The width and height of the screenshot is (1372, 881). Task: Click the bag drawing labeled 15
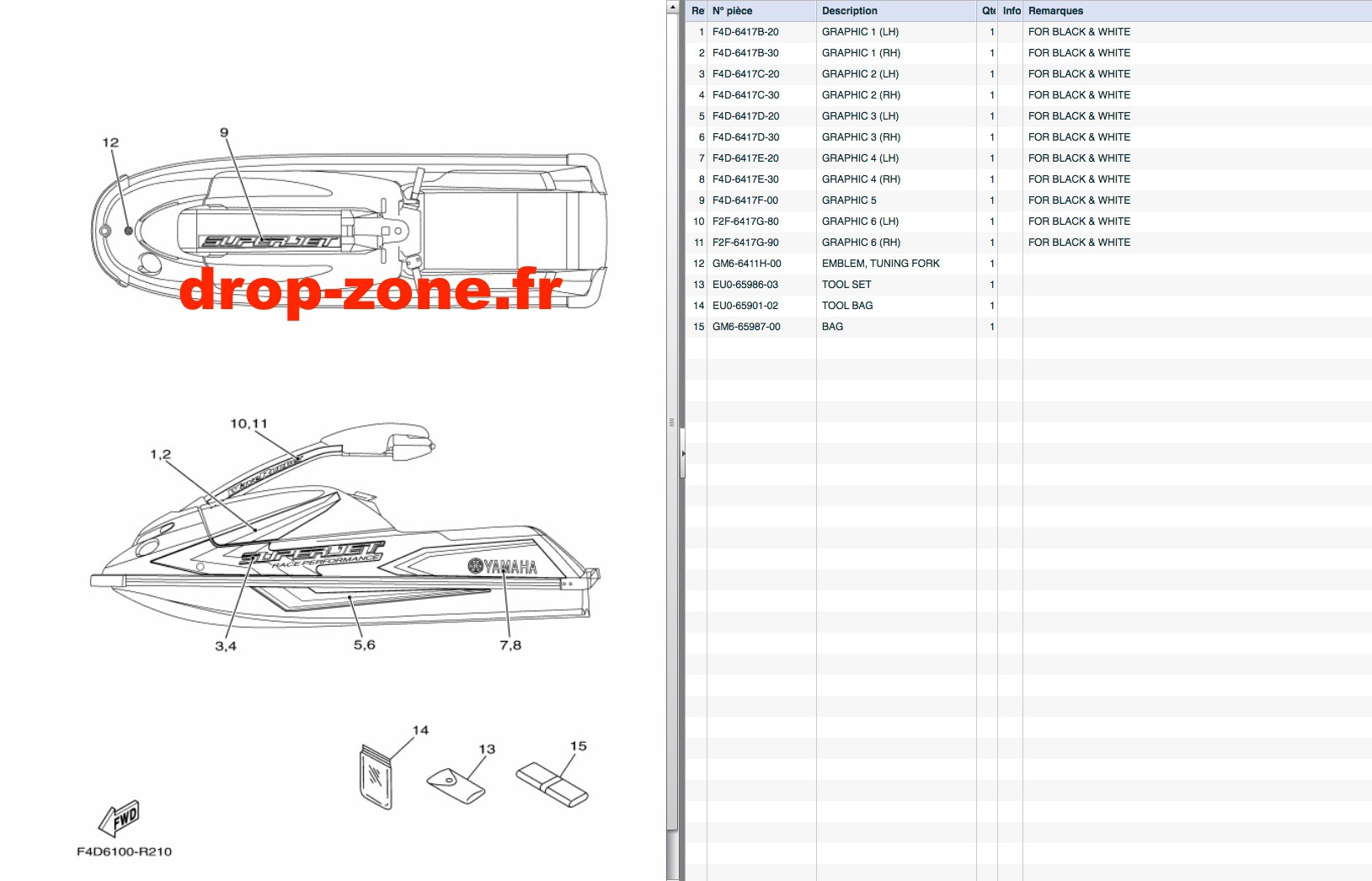(552, 785)
